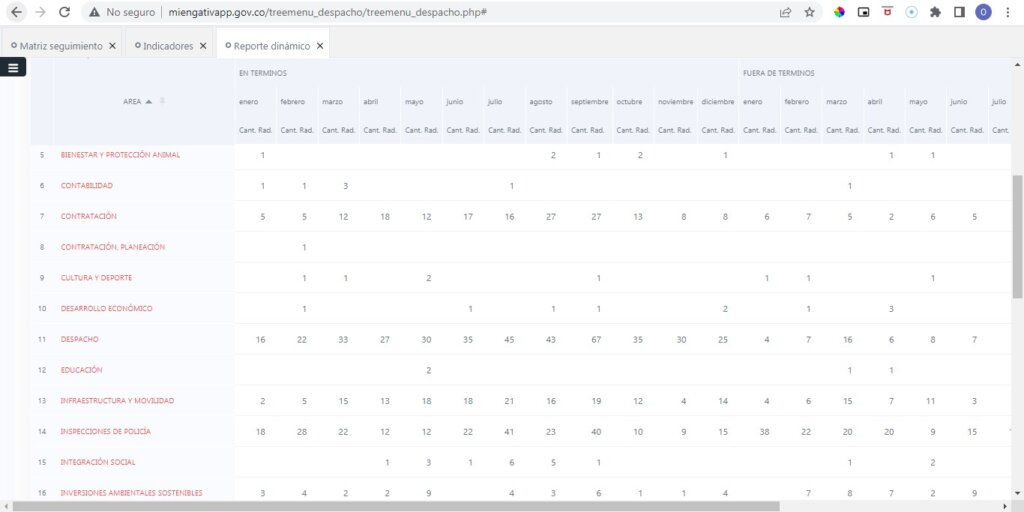The width and height of the screenshot is (1024, 512).
Task: Switch to Indicadores tab
Action: click(168, 46)
